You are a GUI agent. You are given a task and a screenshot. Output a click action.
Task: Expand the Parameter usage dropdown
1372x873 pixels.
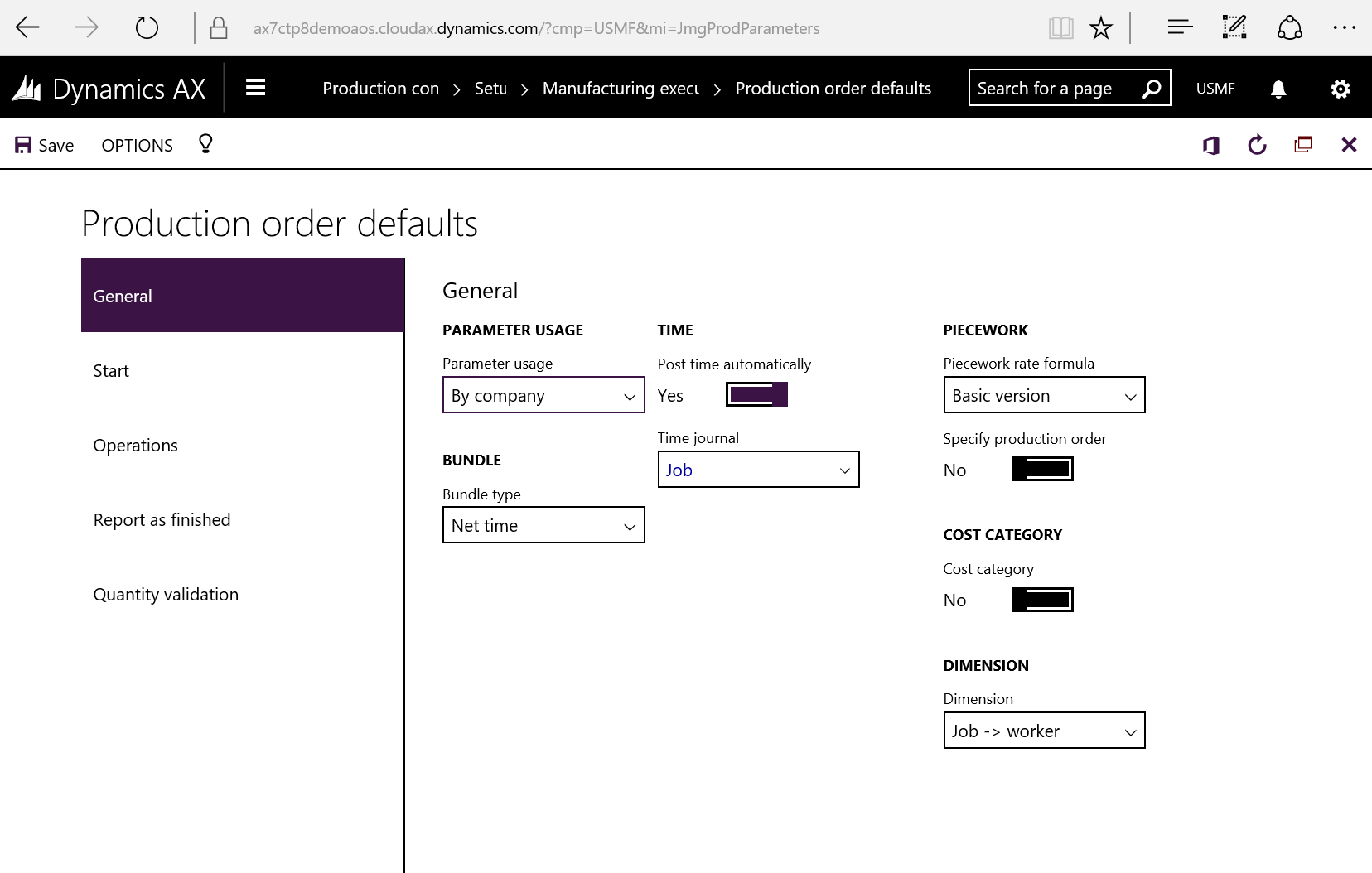pos(543,395)
